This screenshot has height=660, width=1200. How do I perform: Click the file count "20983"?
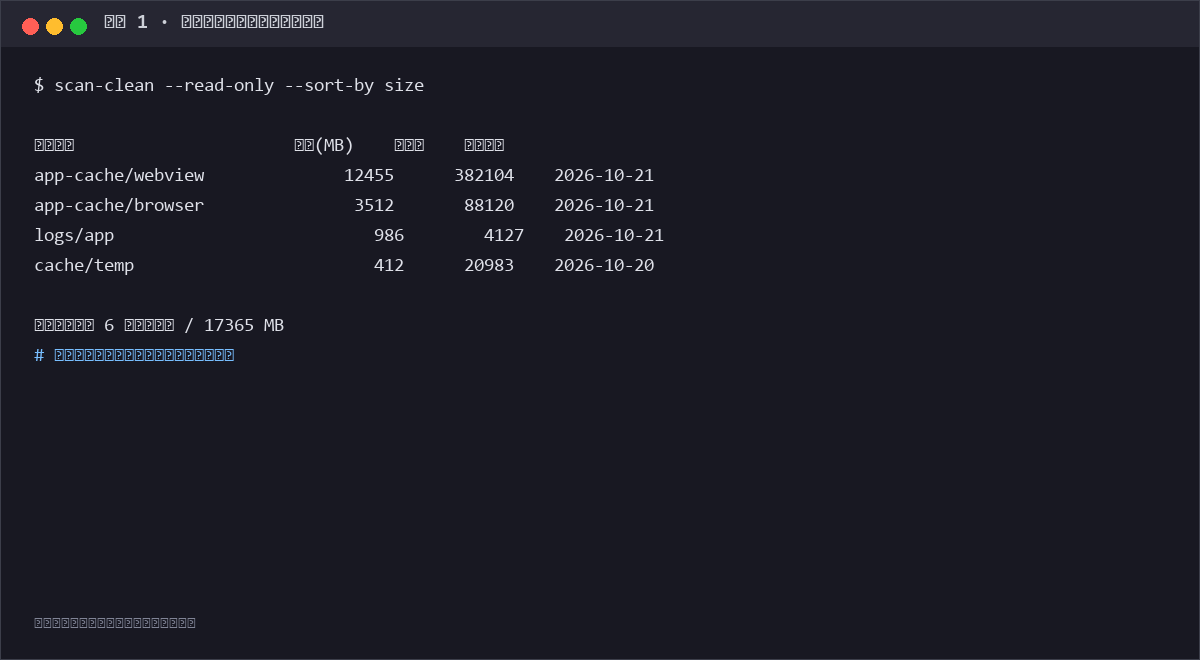click(x=489, y=265)
